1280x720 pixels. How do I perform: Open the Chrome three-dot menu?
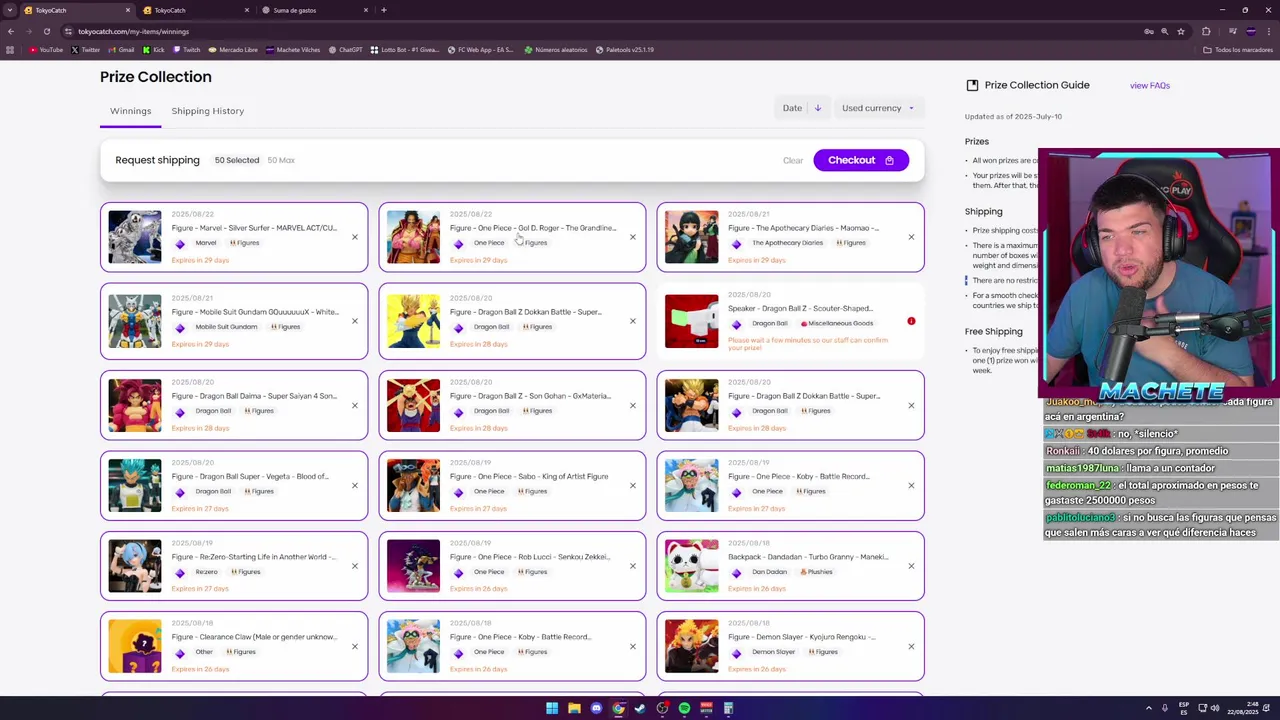pos(1268,31)
